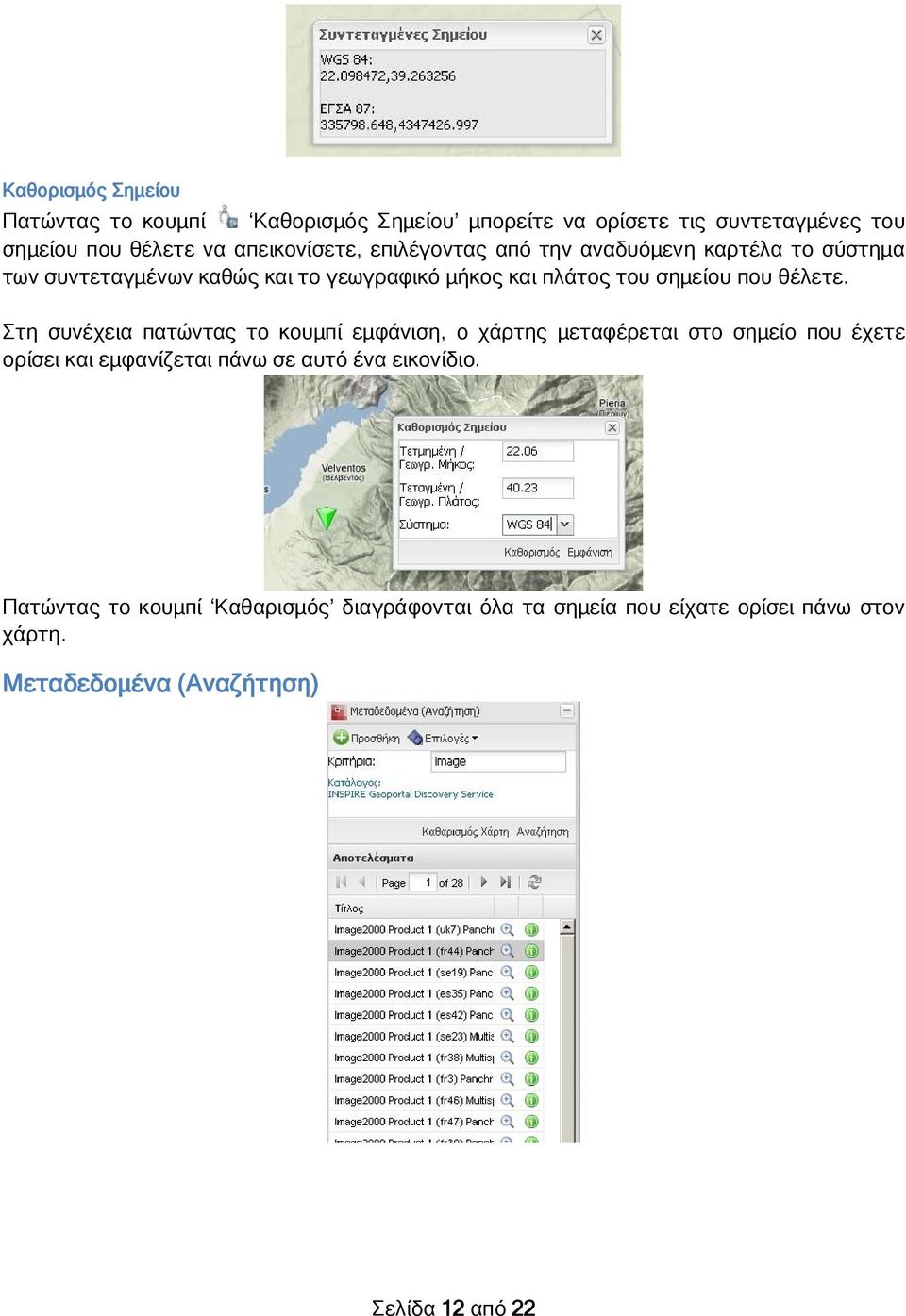Screen dimensions: 906x1316
Task: Zoom to the es35 product row
Action: tap(507, 993)
